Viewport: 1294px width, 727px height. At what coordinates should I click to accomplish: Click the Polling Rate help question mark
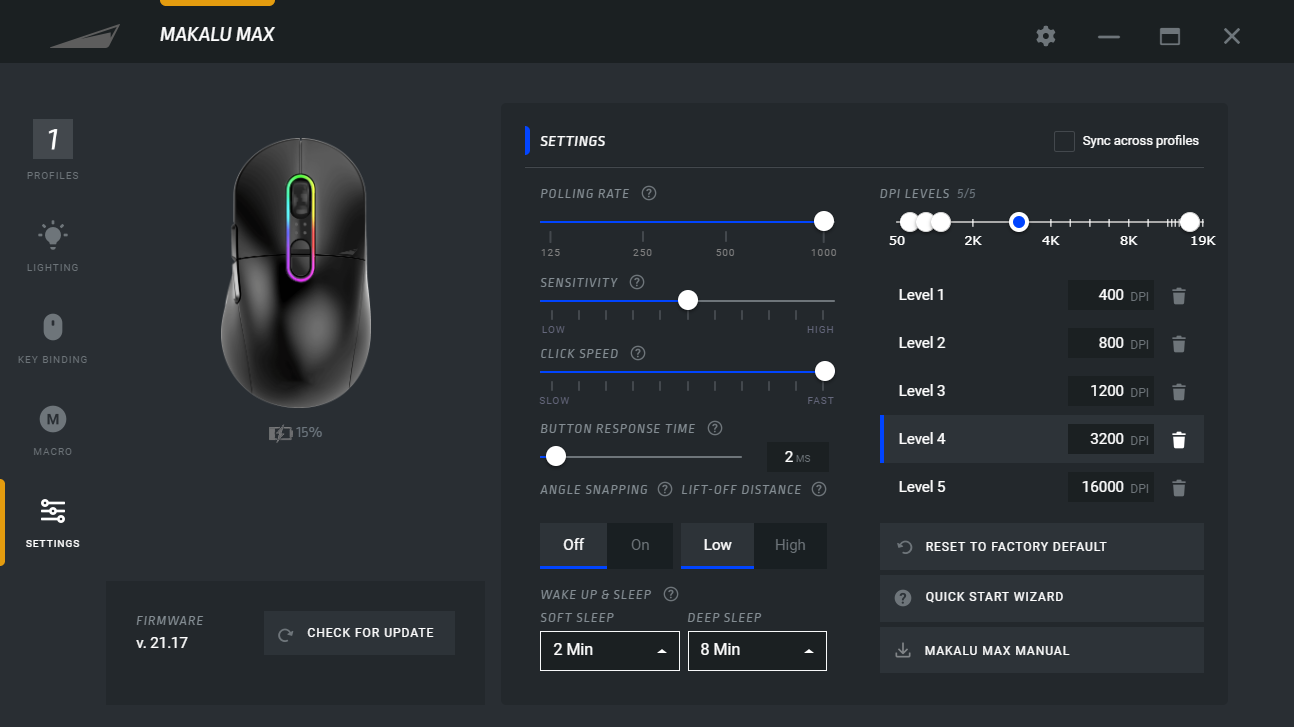(649, 193)
